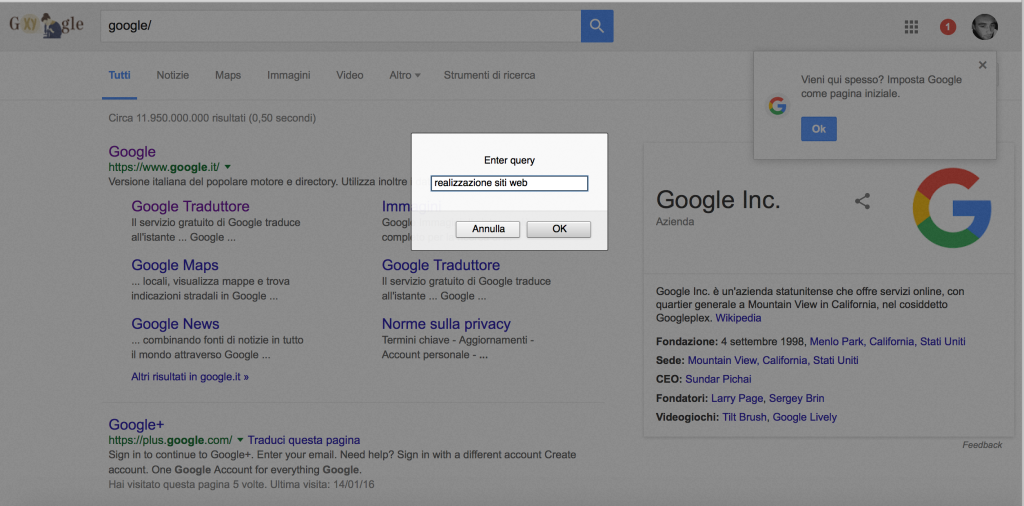The image size is (1024, 506).
Task: Click the Google Inc. heading
Action: tap(718, 200)
